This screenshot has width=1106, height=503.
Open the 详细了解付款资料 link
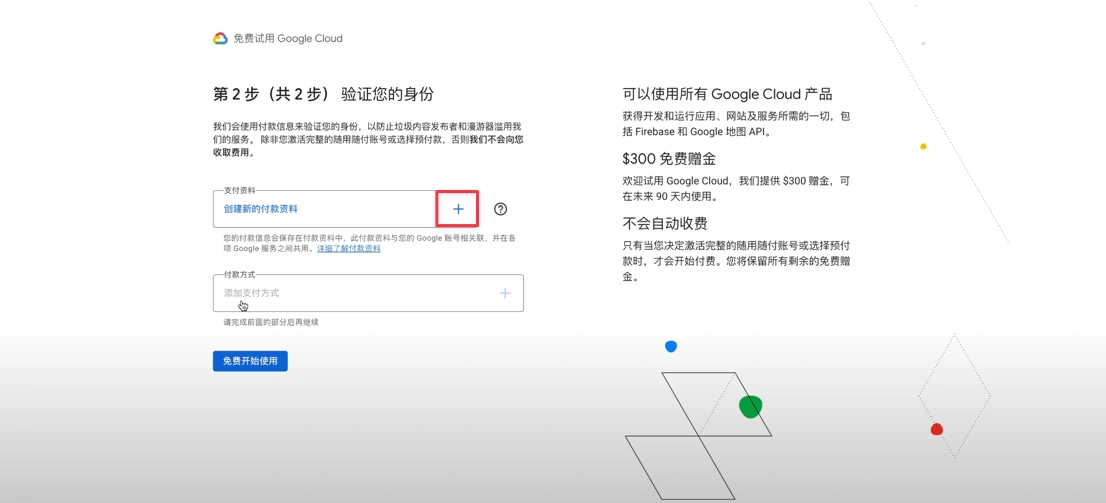tap(348, 248)
